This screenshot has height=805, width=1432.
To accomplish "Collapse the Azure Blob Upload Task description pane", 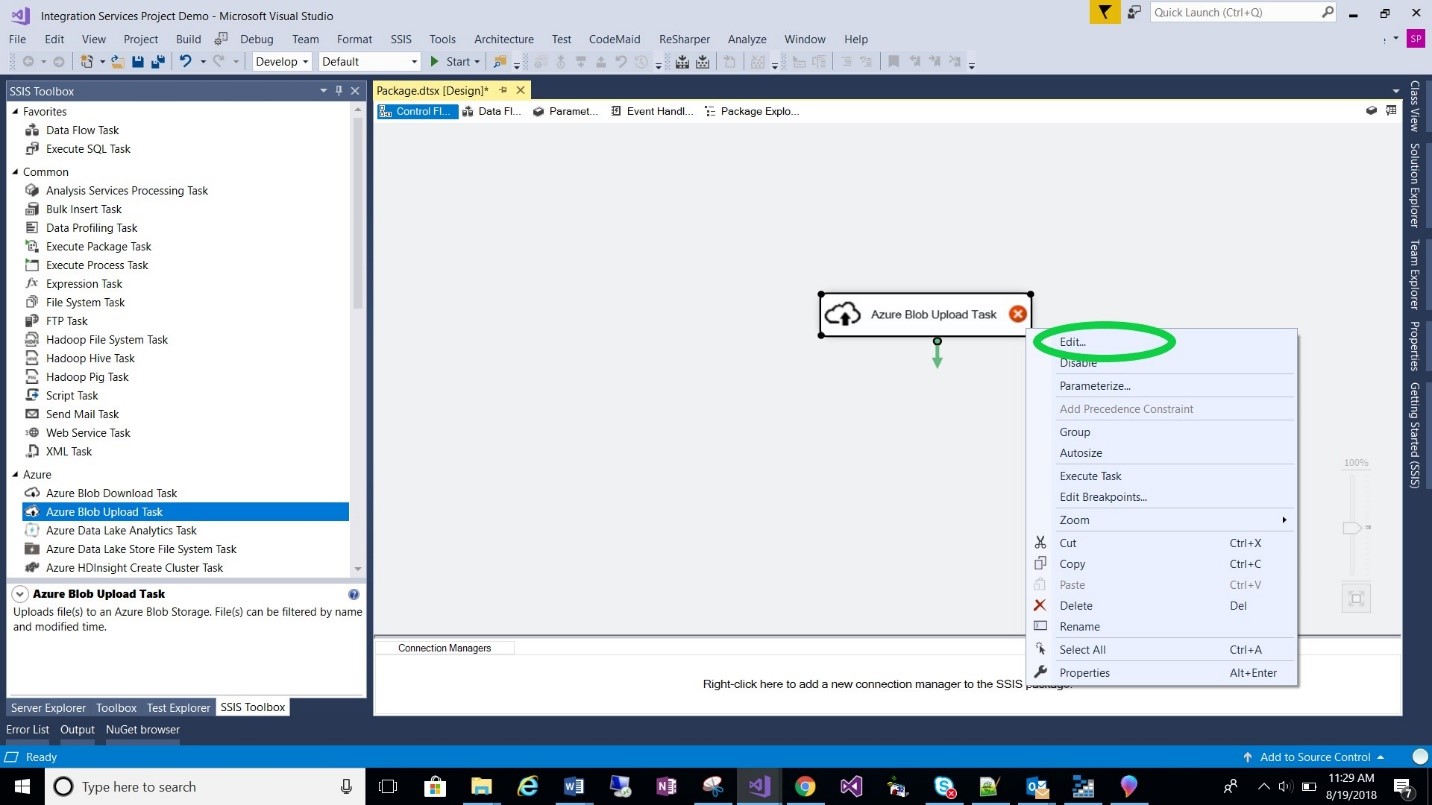I will (19, 594).
